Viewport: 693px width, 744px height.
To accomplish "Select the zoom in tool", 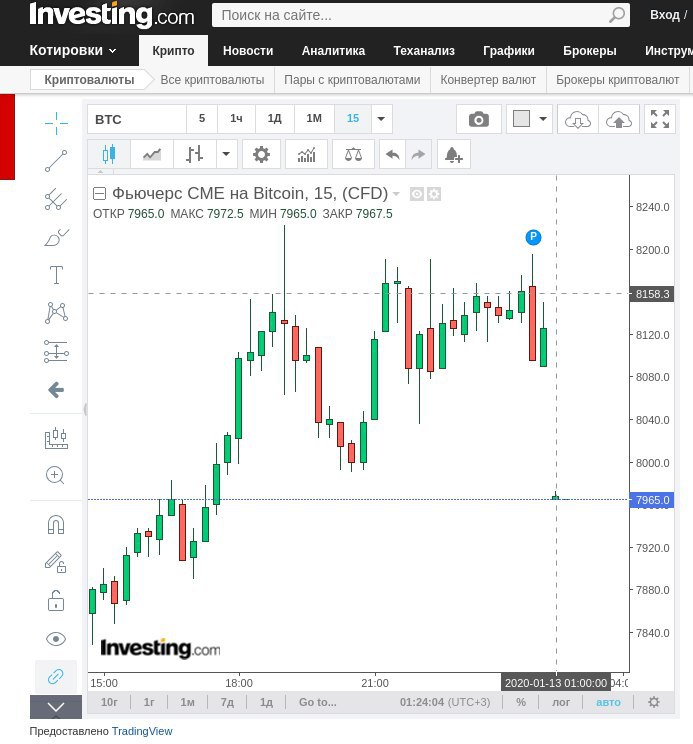I will [55, 475].
